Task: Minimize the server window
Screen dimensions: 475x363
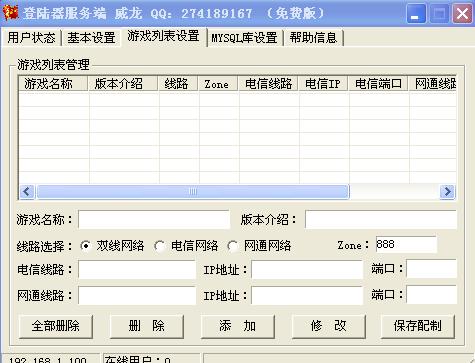Action: click(416, 14)
